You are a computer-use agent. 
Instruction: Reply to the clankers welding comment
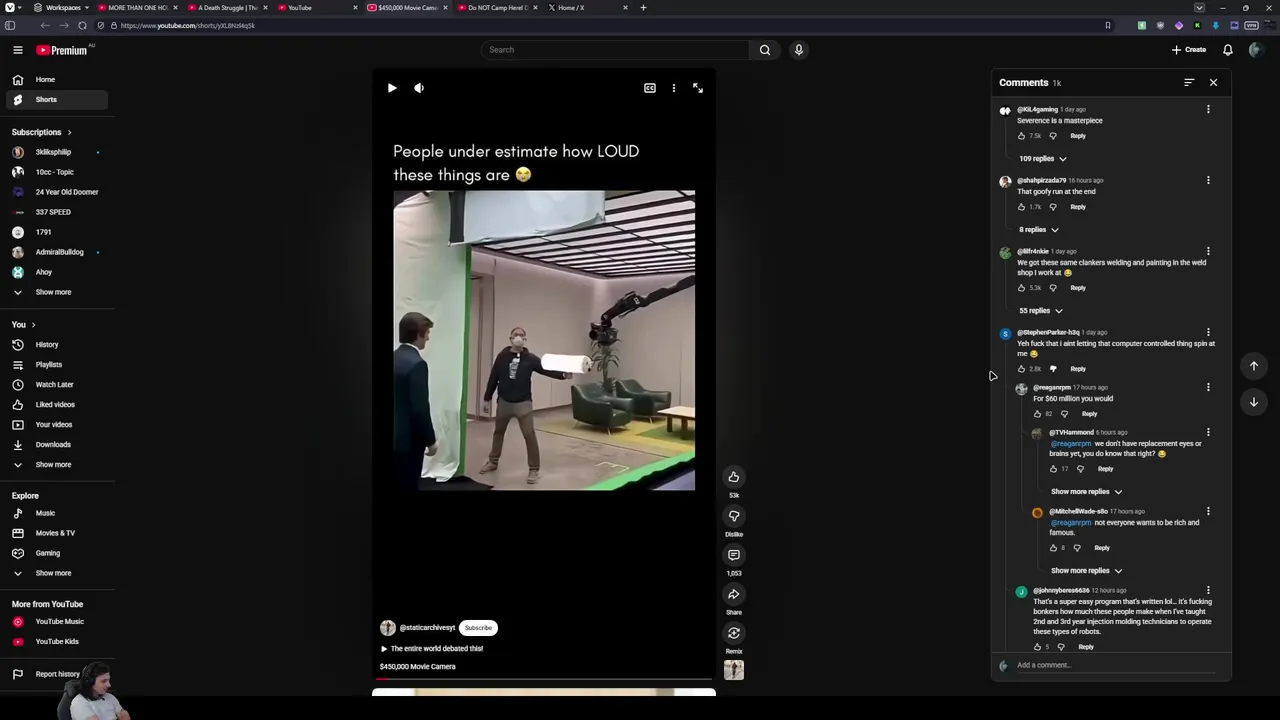click(1078, 288)
